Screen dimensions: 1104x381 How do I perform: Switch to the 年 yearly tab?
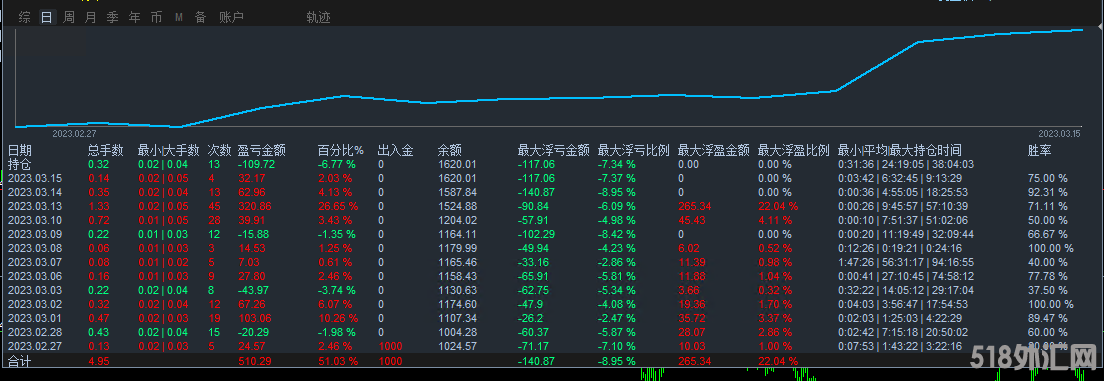click(134, 18)
